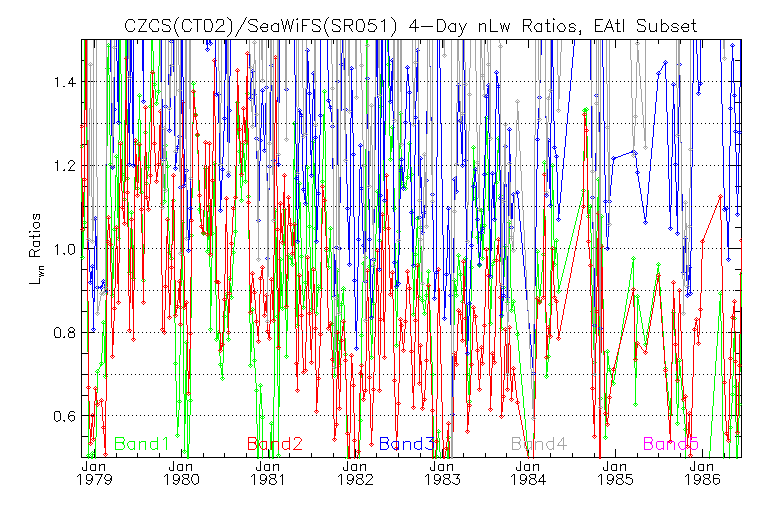Image resolution: width=768 pixels, height=512 pixels.
Task: Click the Jan 1979 x-axis label
Action: [94, 473]
